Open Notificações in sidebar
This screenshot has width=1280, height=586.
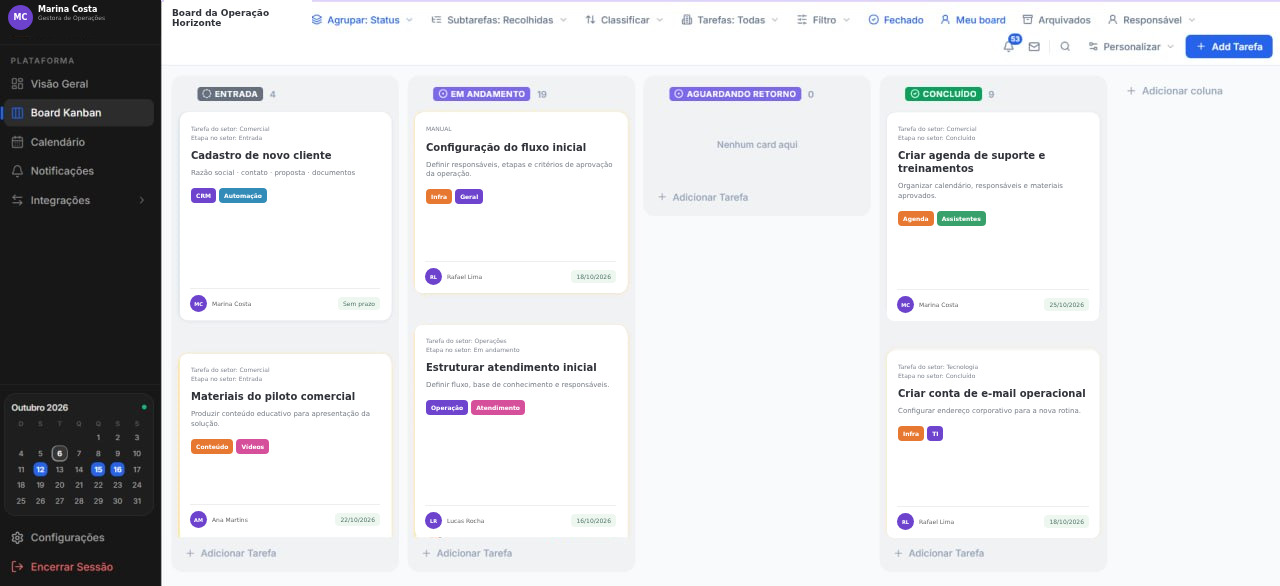[78, 171]
